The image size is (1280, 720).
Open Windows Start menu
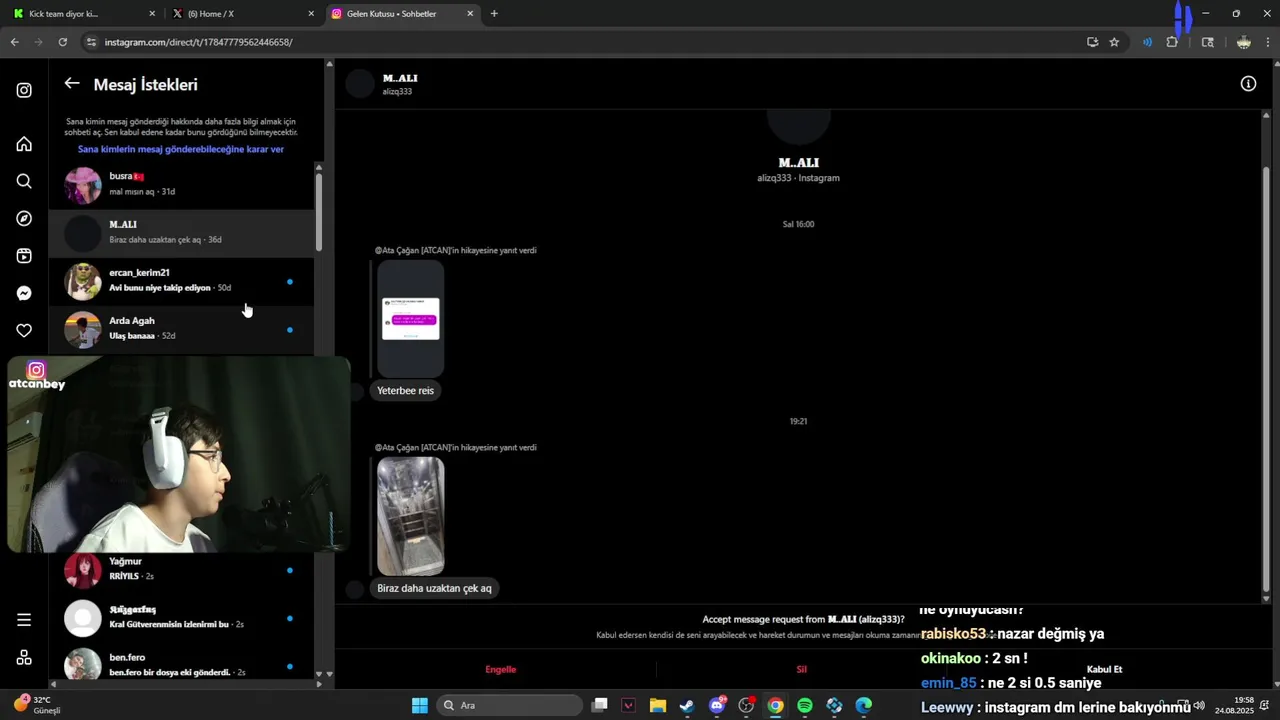[x=420, y=706]
